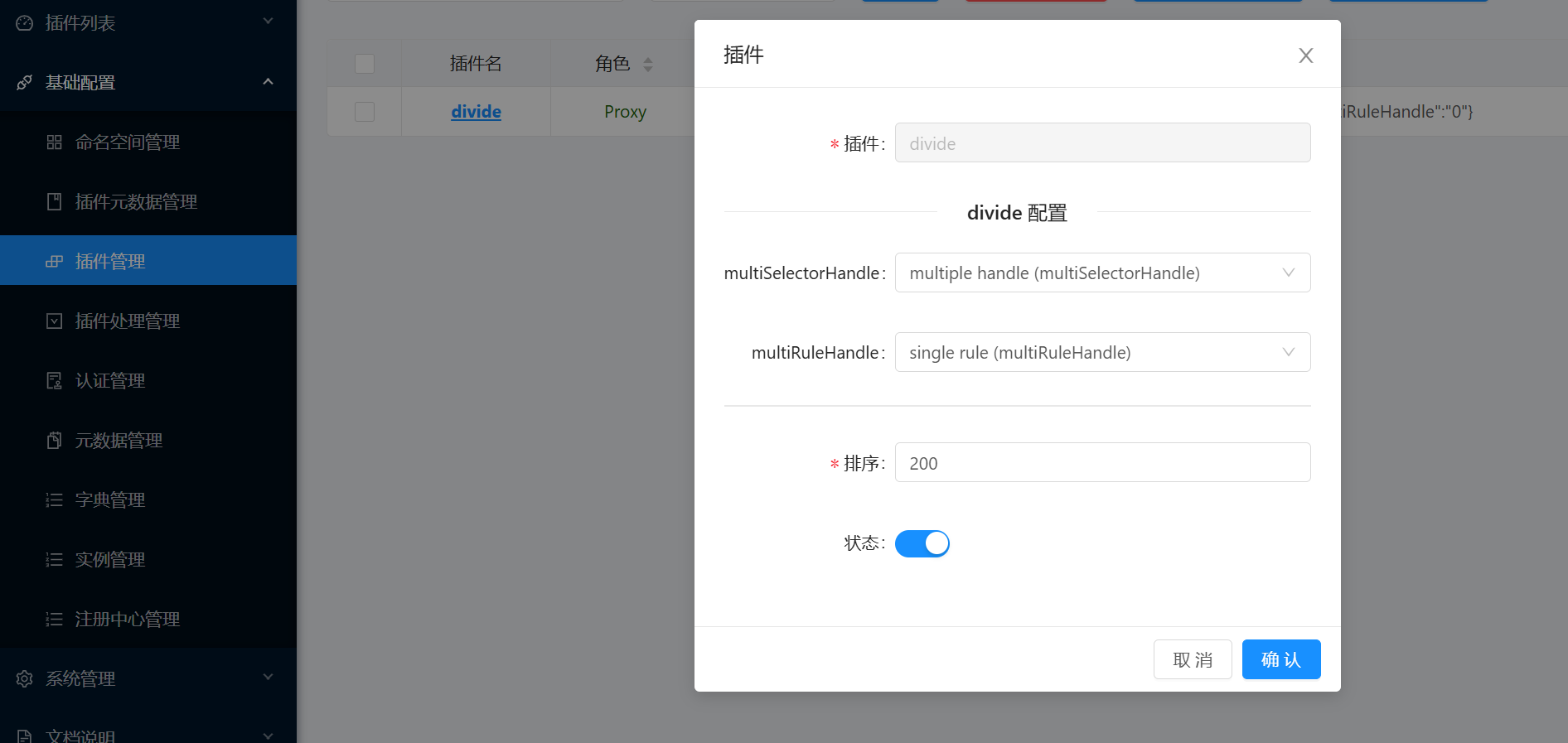Screen dimensions: 1568x743
Task: Check the divide row checkbox
Action: pos(365,112)
